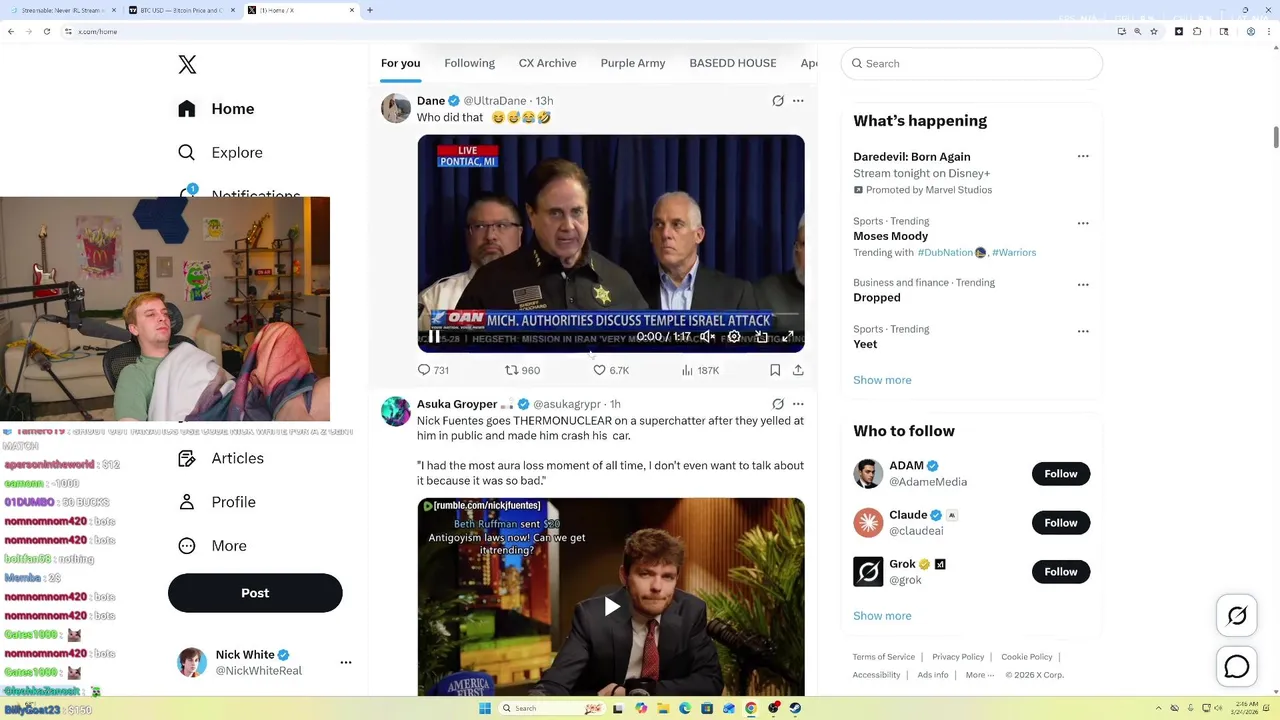
Task: Click the Search X input field
Action: [971, 63]
